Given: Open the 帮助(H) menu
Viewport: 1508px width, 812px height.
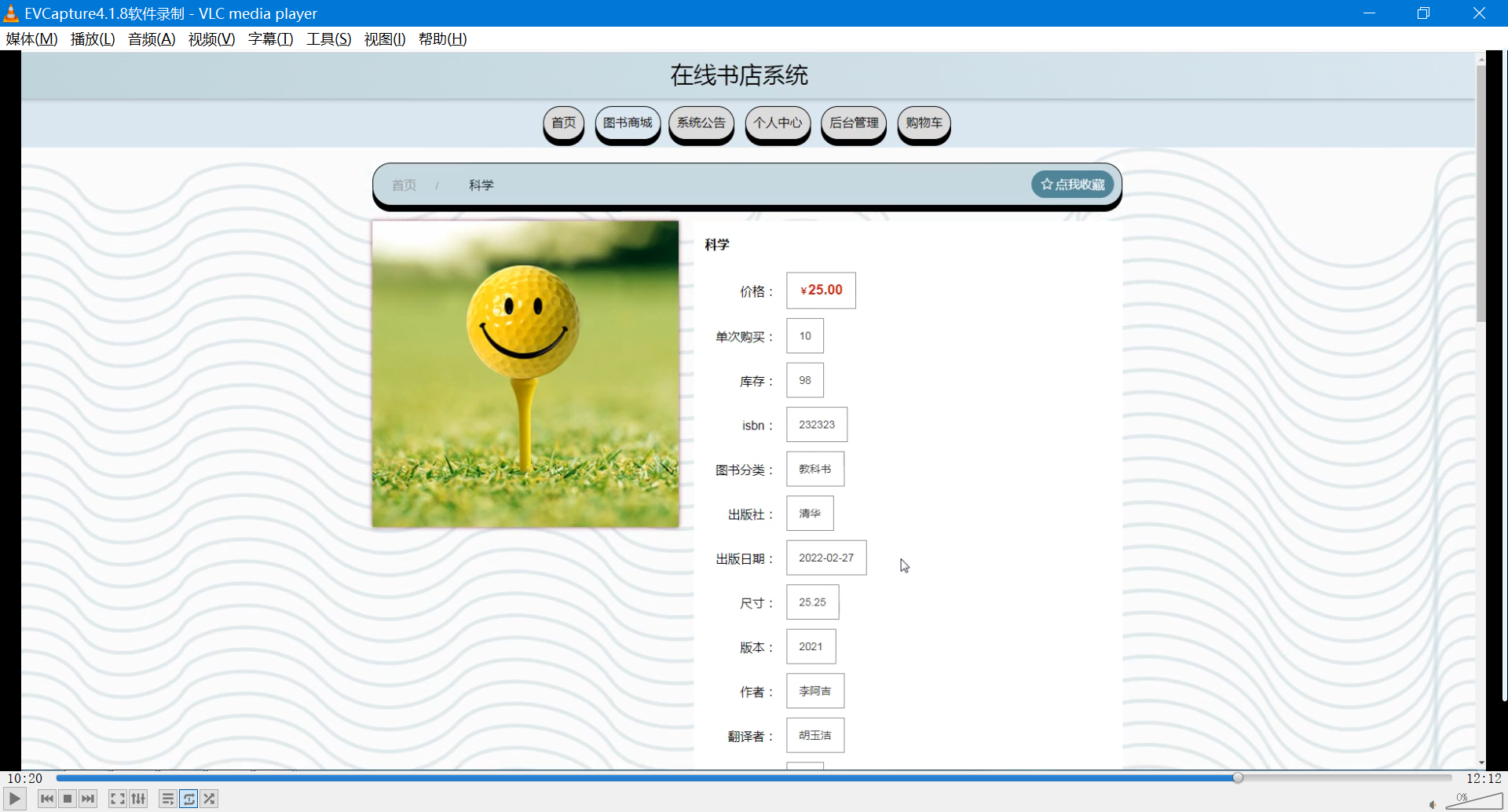Looking at the screenshot, I should pyautogui.click(x=442, y=39).
